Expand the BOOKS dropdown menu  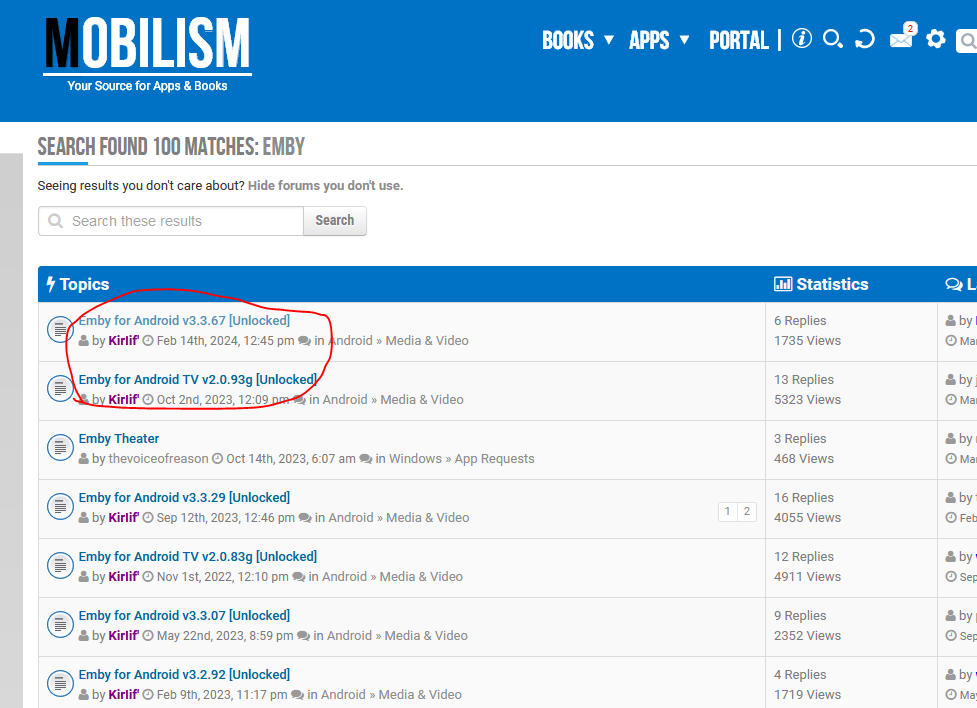pyautogui.click(x=578, y=41)
